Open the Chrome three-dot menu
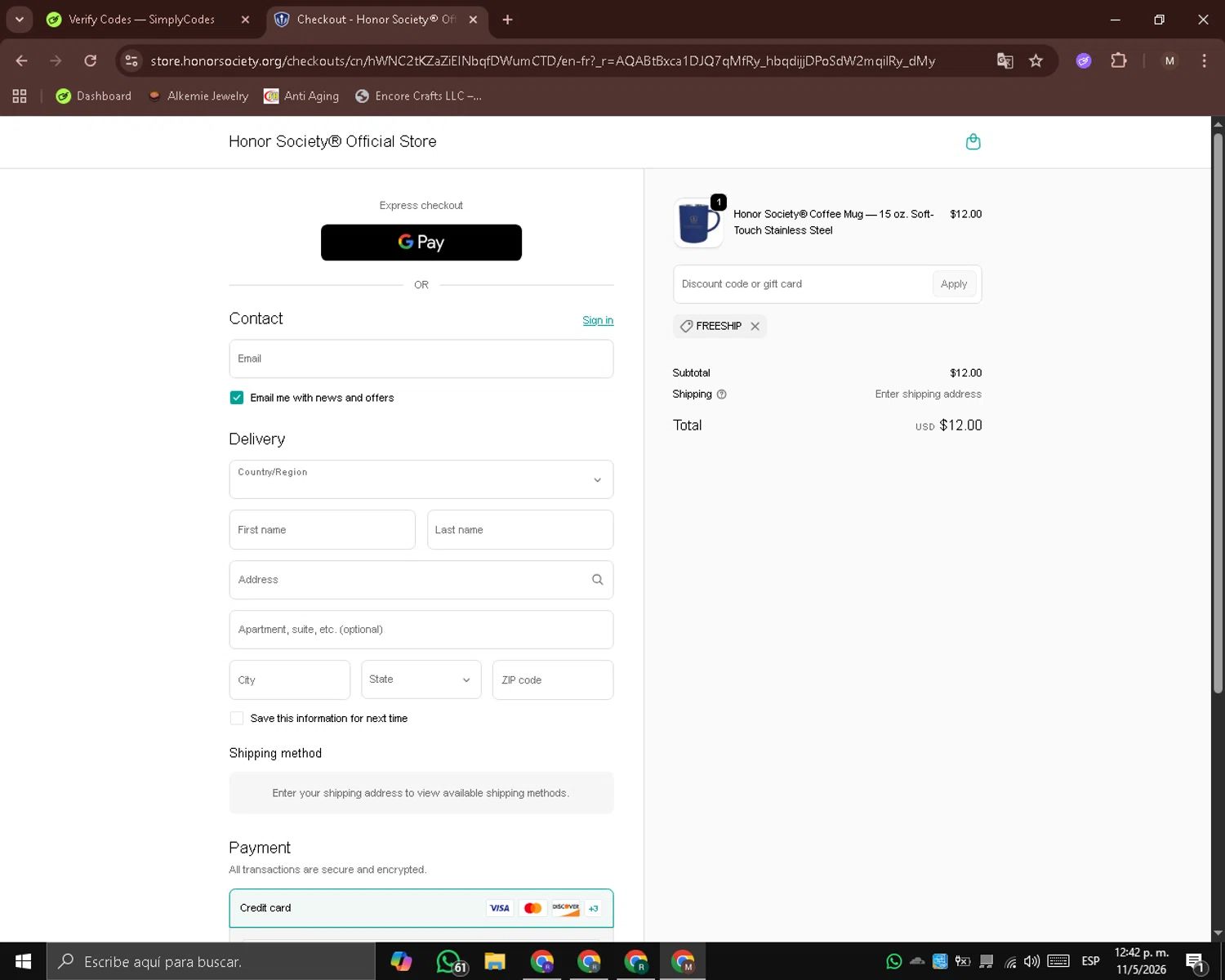The width and height of the screenshot is (1225, 980). 1204,60
